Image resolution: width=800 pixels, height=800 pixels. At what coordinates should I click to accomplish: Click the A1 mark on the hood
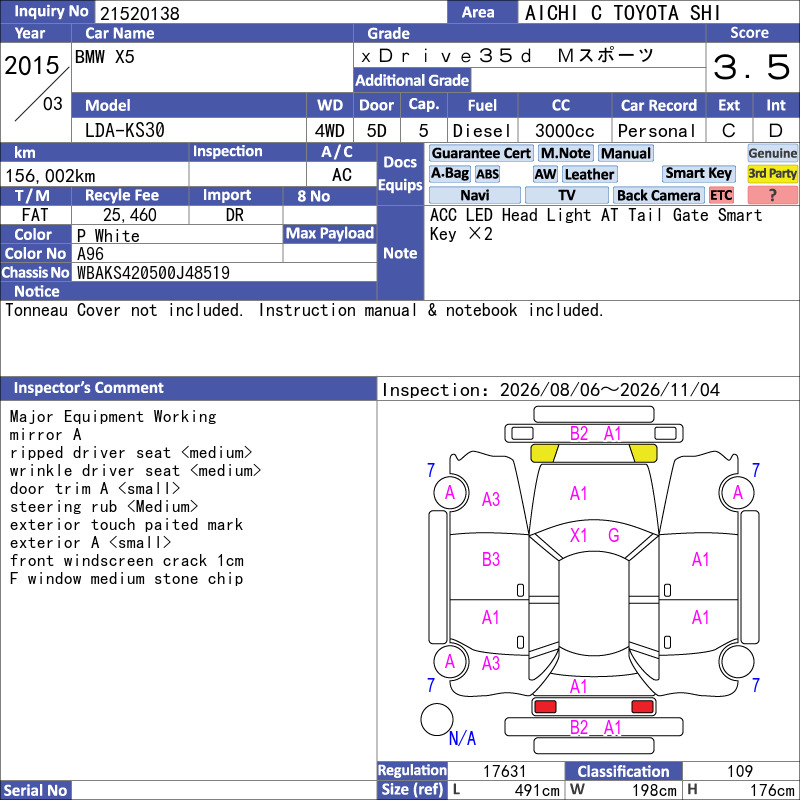pyautogui.click(x=578, y=493)
